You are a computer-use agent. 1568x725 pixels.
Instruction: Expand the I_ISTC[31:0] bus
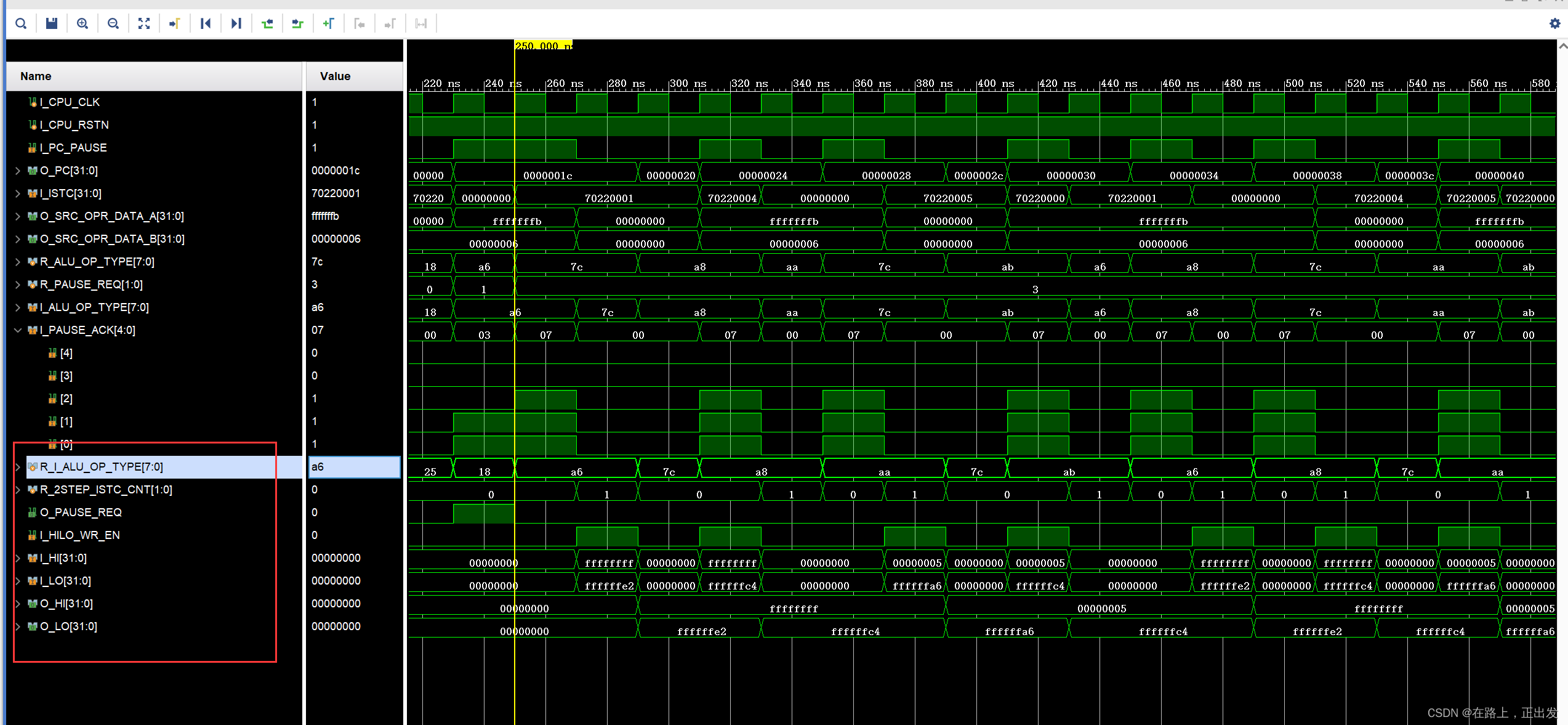pyautogui.click(x=18, y=193)
